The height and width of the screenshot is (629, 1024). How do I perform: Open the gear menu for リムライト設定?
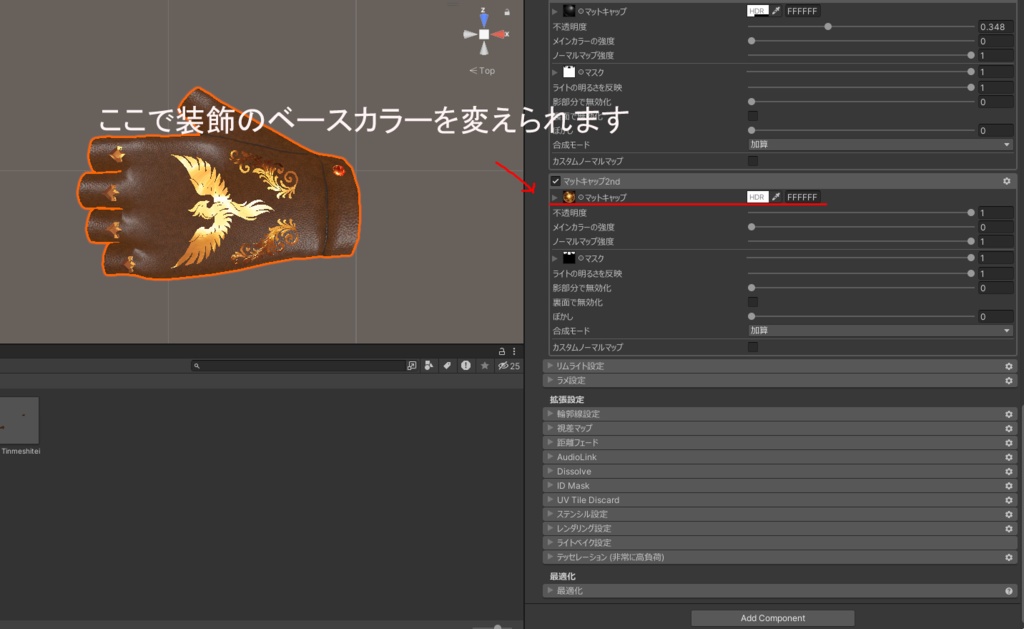[1009, 366]
